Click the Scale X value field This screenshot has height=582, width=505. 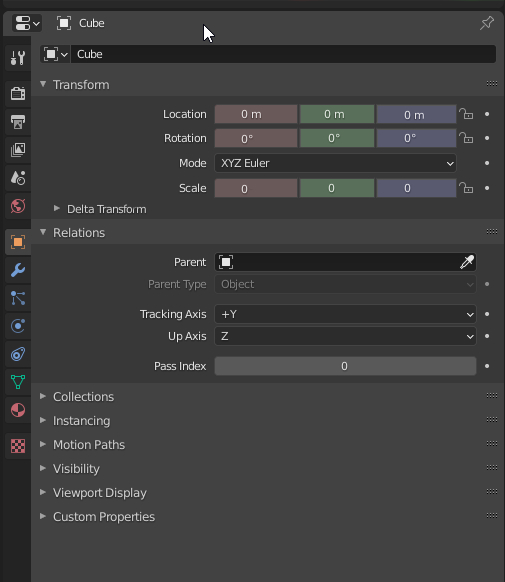pos(256,188)
